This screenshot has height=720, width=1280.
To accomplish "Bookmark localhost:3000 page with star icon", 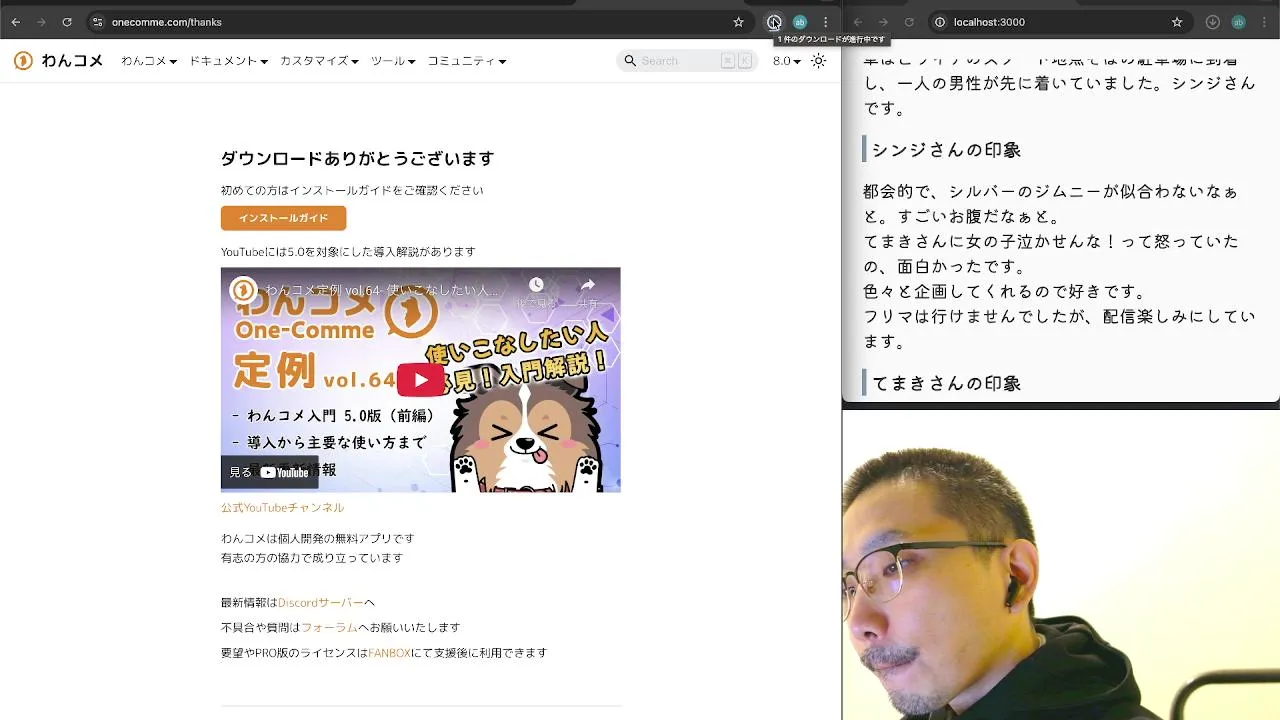I will (x=1177, y=22).
